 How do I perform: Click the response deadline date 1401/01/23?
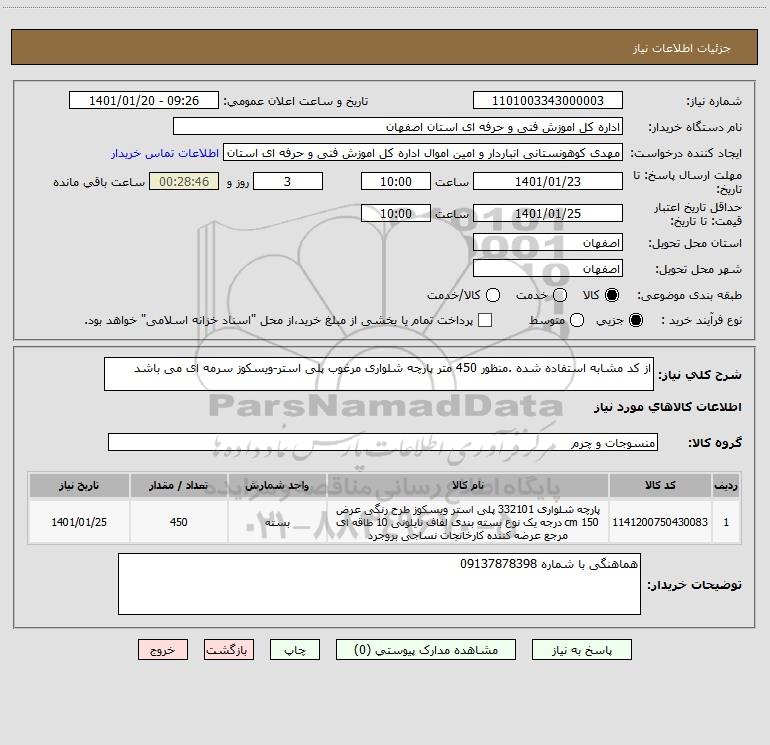(x=548, y=181)
